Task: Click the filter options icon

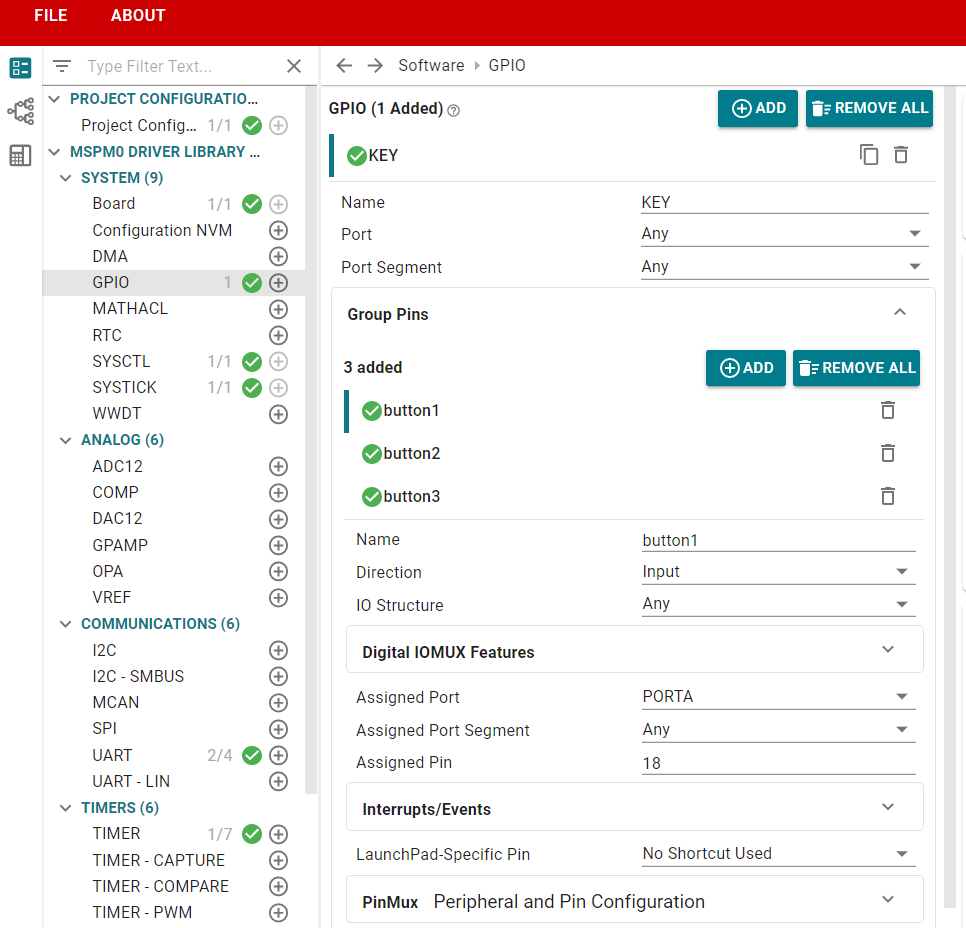Action: point(62,66)
